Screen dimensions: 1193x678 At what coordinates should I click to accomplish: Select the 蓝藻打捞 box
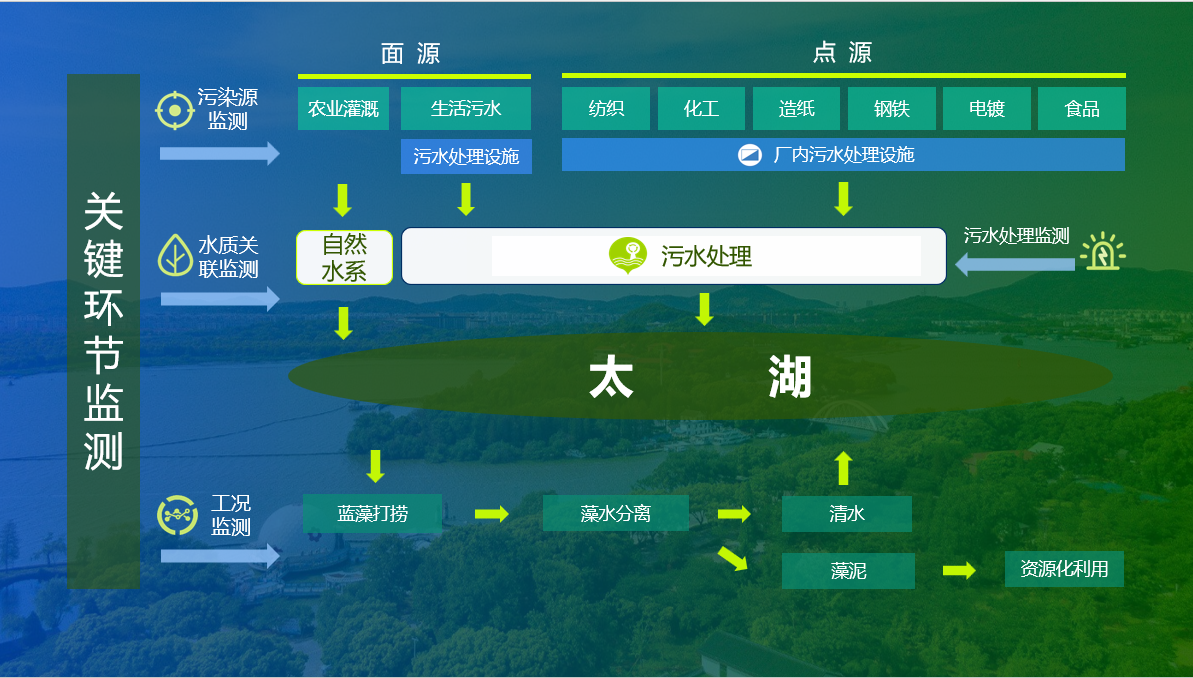[x=372, y=514]
